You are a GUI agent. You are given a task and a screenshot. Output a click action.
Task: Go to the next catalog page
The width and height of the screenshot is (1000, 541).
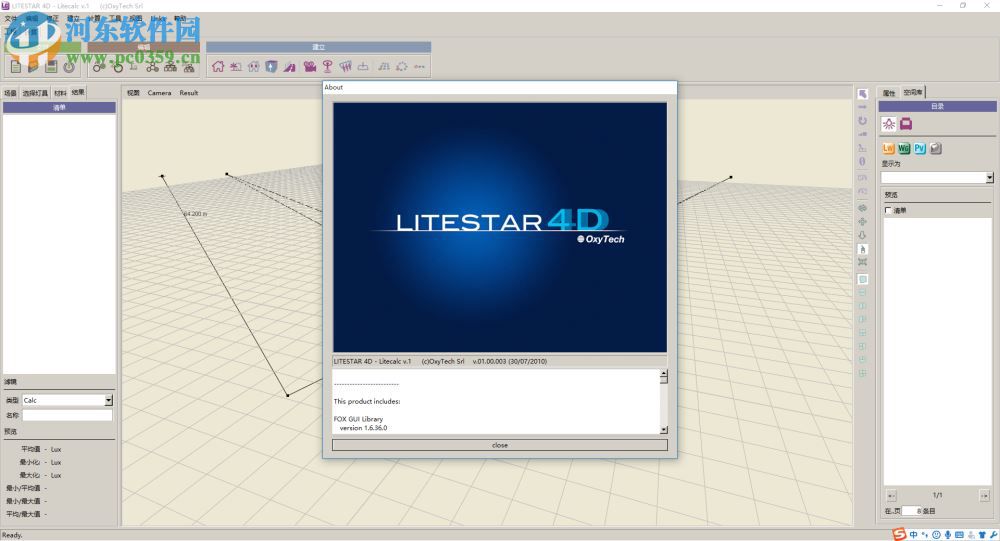[985, 496]
